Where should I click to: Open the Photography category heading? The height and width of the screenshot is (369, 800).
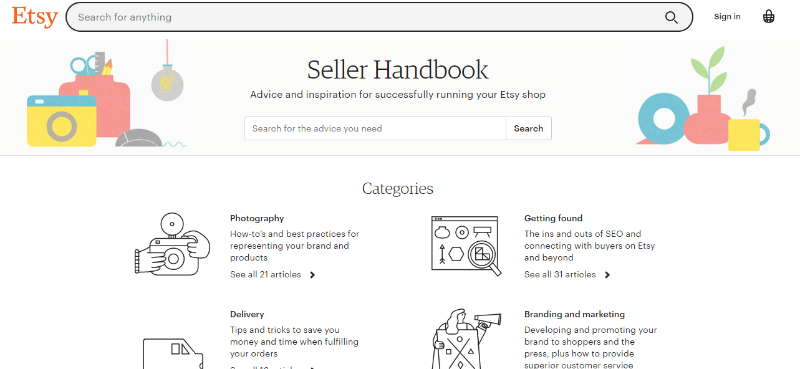click(257, 218)
